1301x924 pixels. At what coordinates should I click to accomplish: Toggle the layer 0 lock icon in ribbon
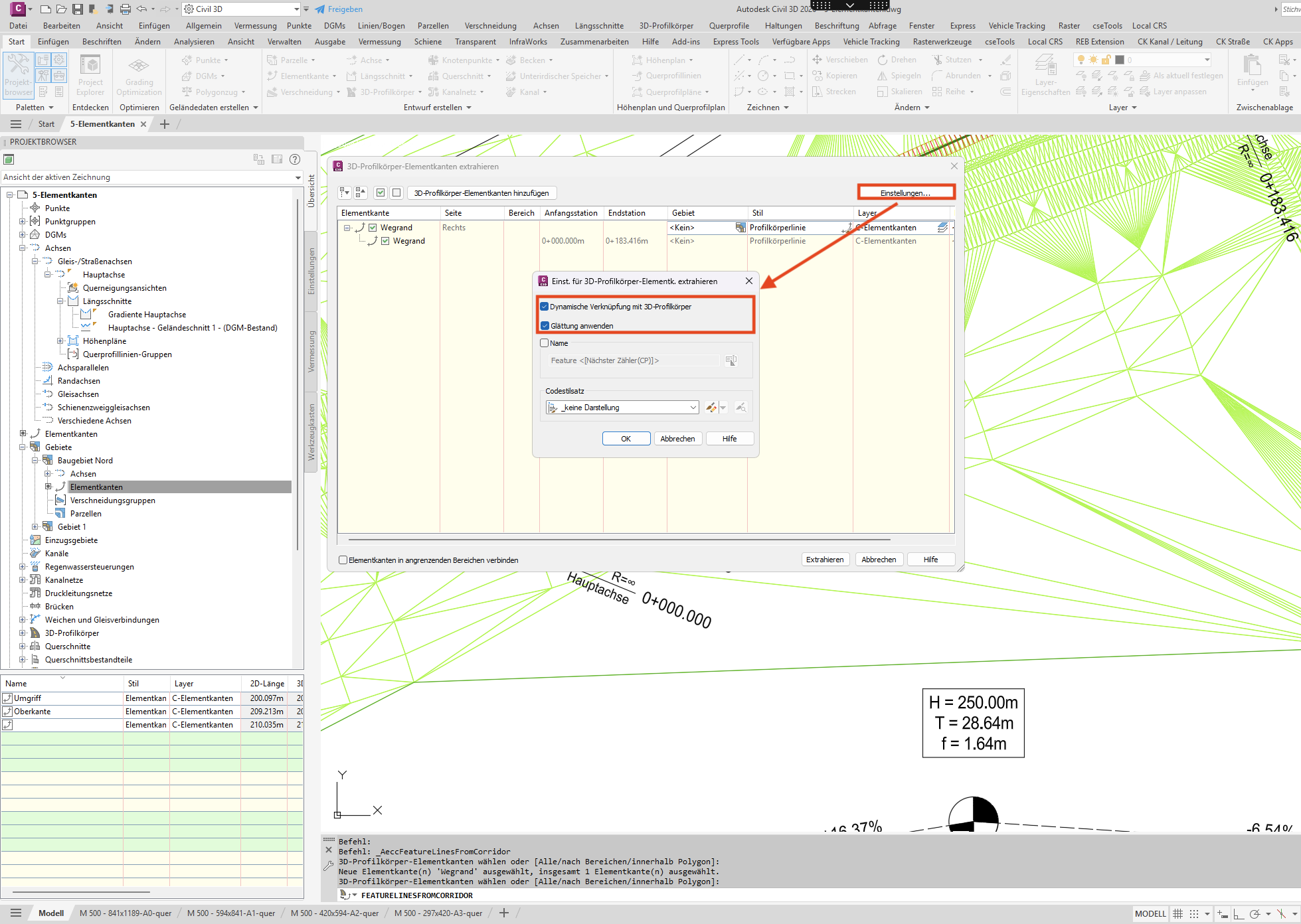pos(1106,60)
